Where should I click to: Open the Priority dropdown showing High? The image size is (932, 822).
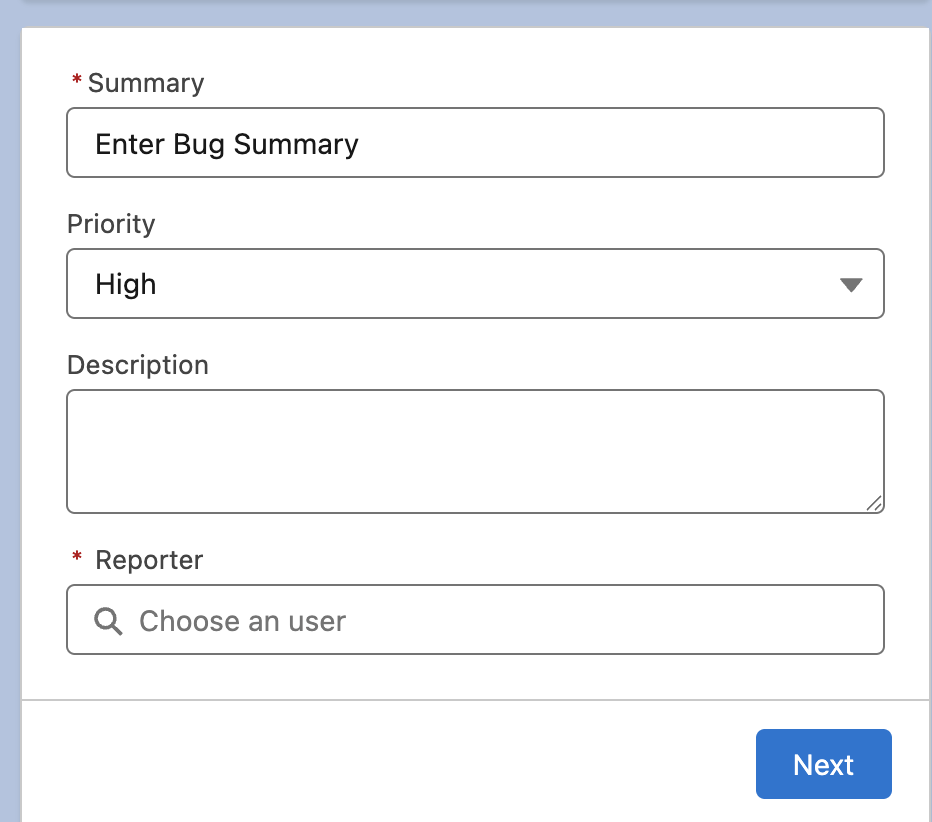click(475, 284)
